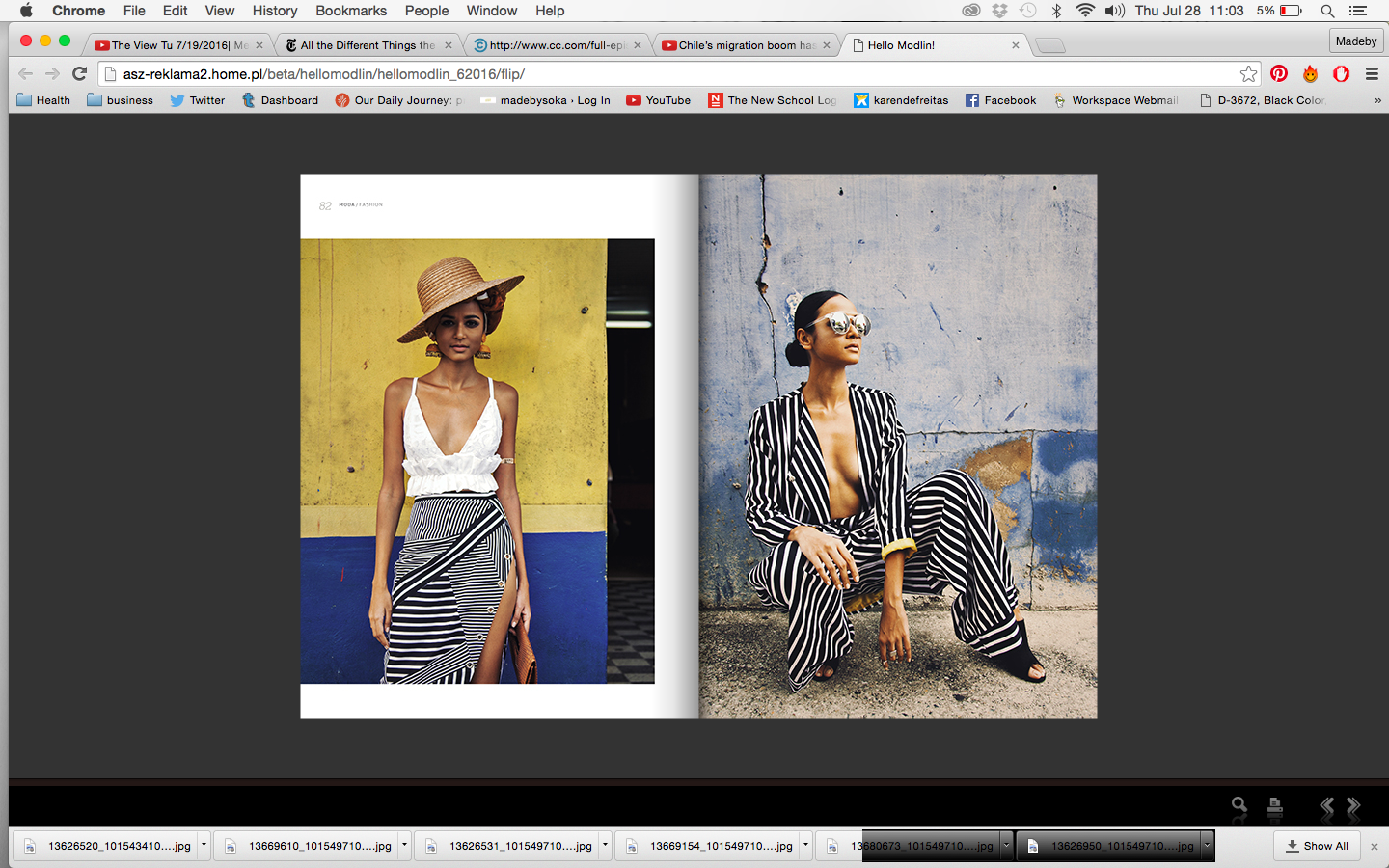Screen dimensions: 1389x868
Task: Open the History menu
Action: pos(275,11)
